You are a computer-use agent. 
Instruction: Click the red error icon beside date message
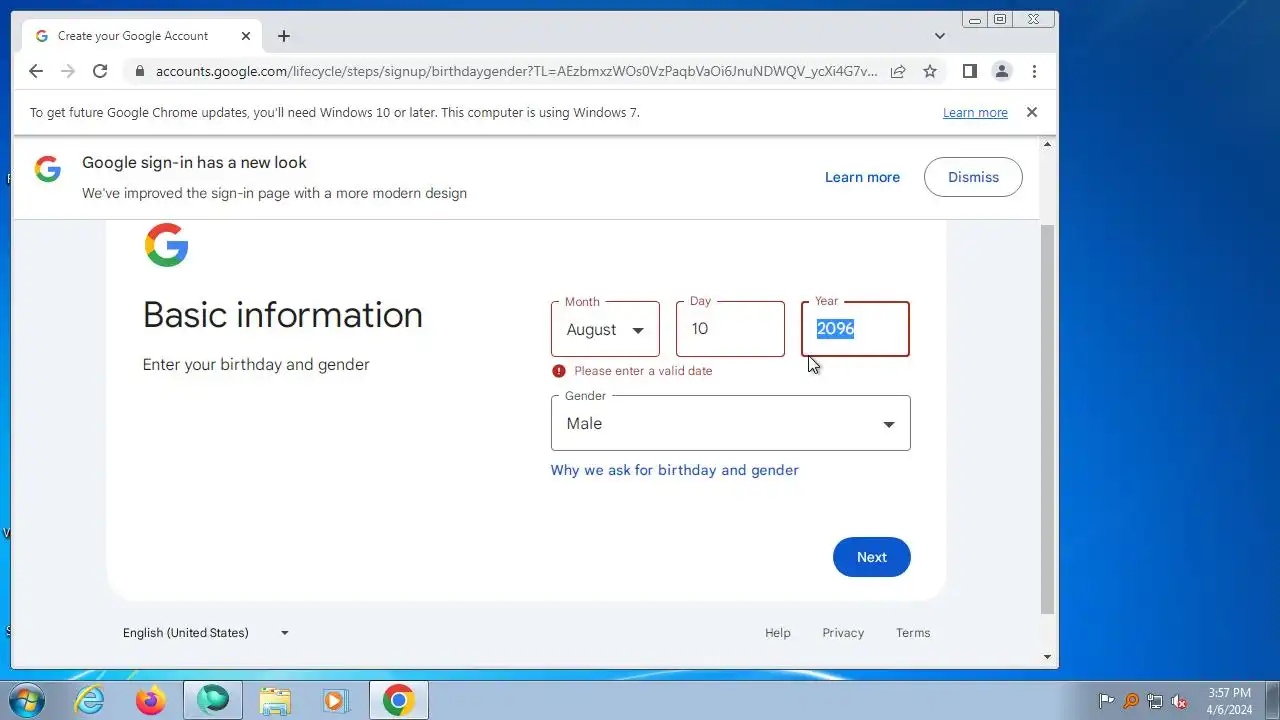coord(559,371)
